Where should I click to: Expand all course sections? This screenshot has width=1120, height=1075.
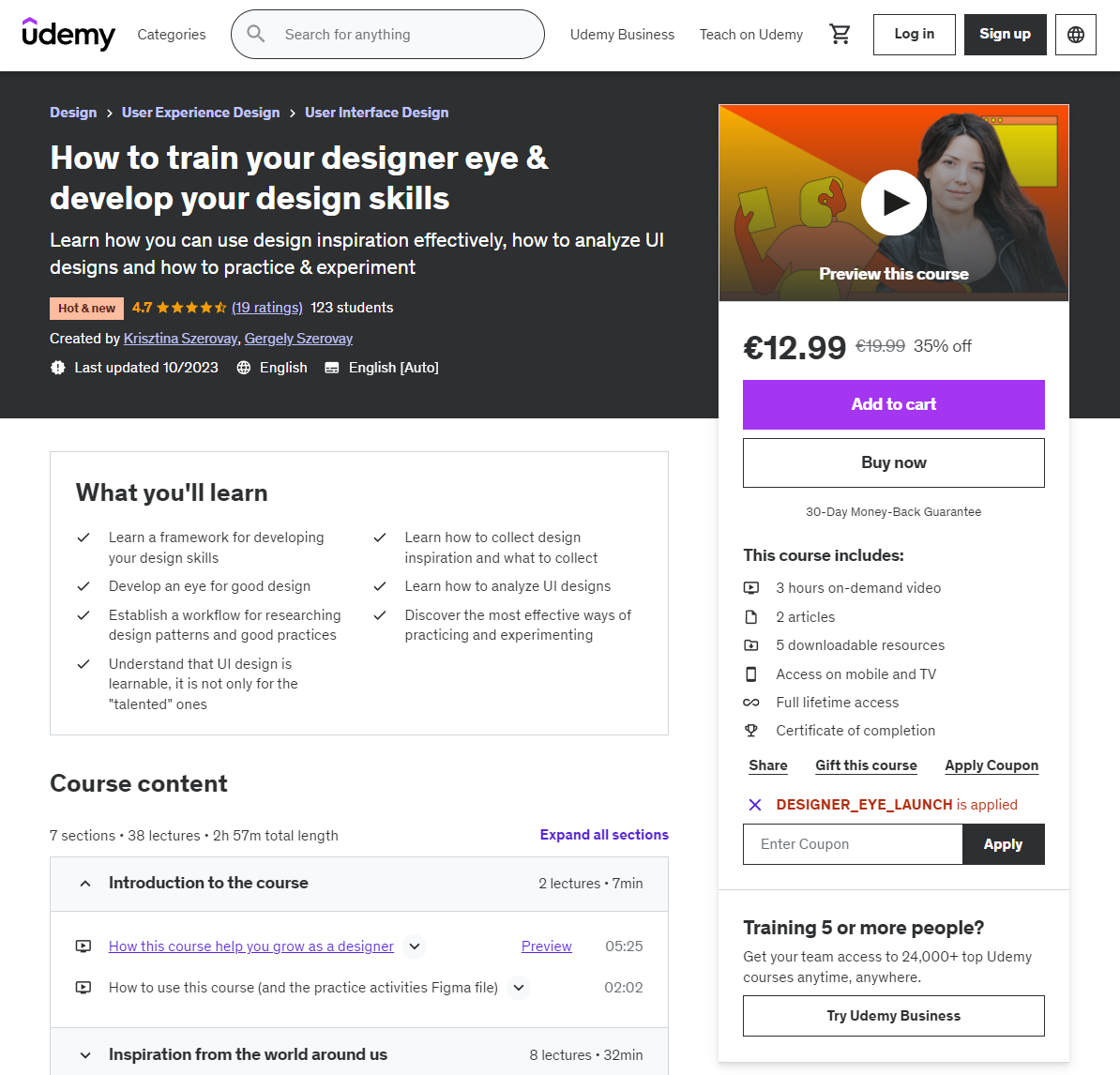(x=604, y=835)
